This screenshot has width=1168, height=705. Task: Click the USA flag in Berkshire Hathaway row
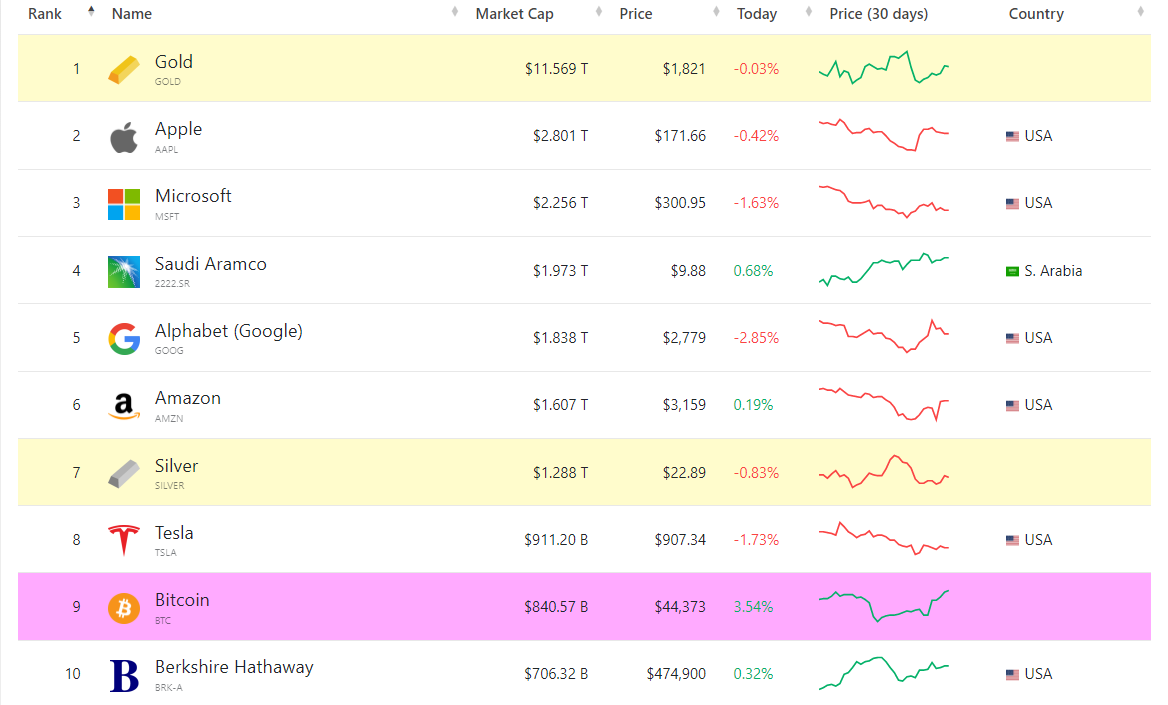(1012, 674)
